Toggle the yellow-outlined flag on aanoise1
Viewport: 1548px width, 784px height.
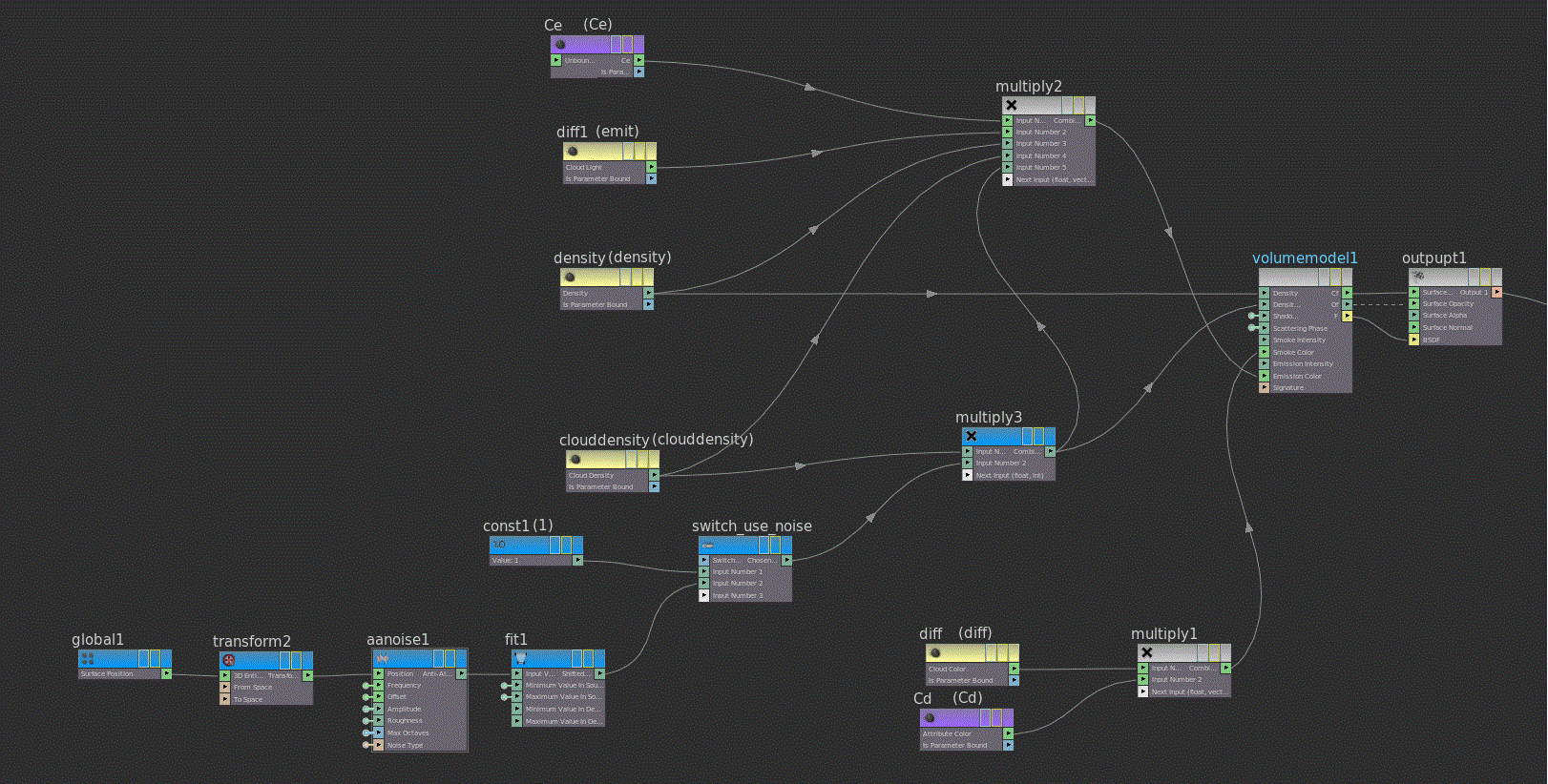coord(450,659)
